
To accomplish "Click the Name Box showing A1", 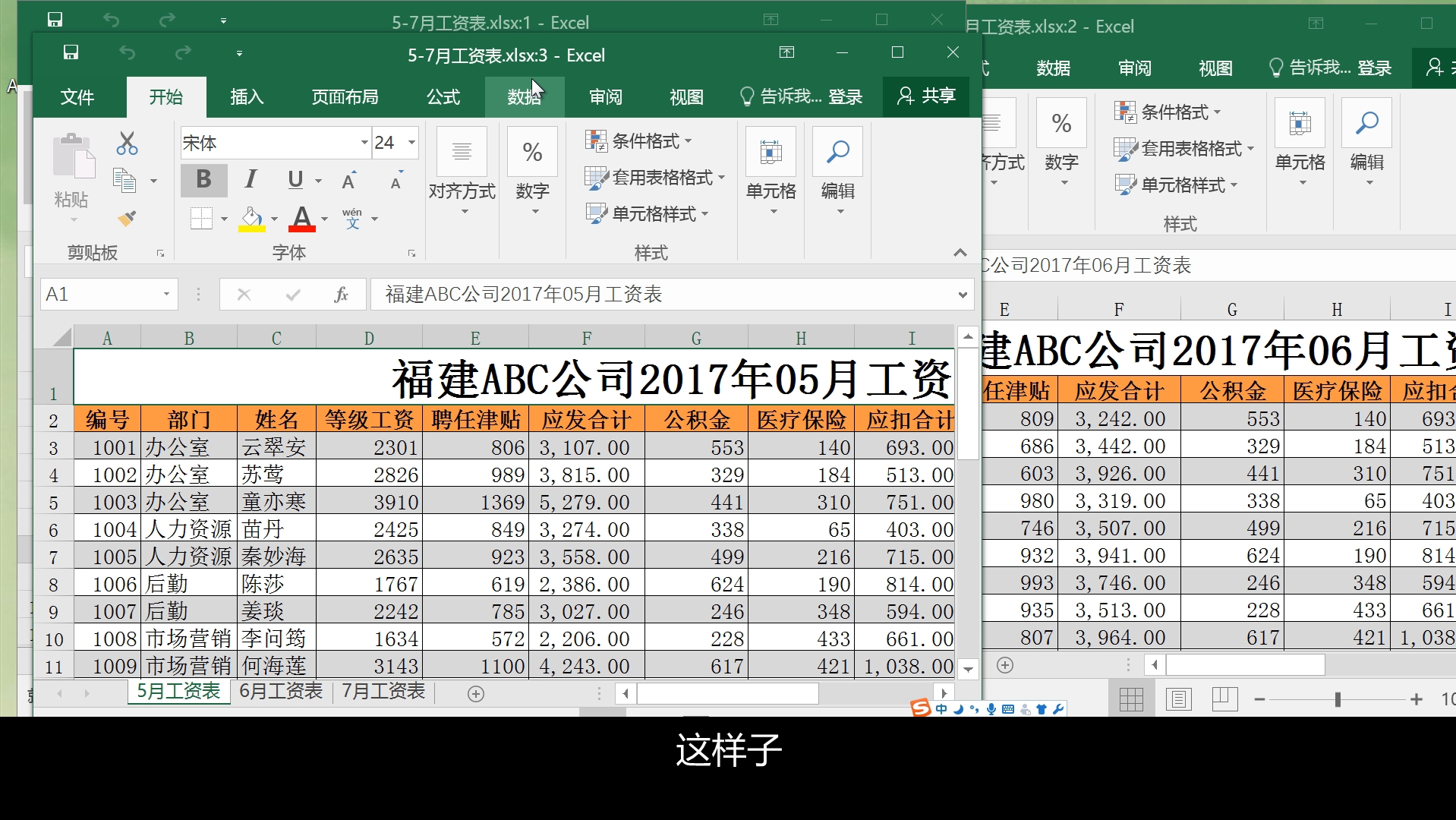I will 109,294.
